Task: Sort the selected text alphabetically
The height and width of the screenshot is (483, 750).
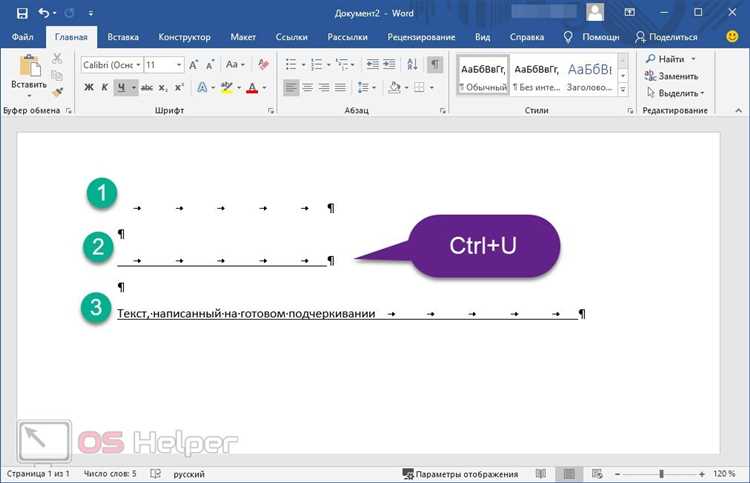Action: point(412,64)
